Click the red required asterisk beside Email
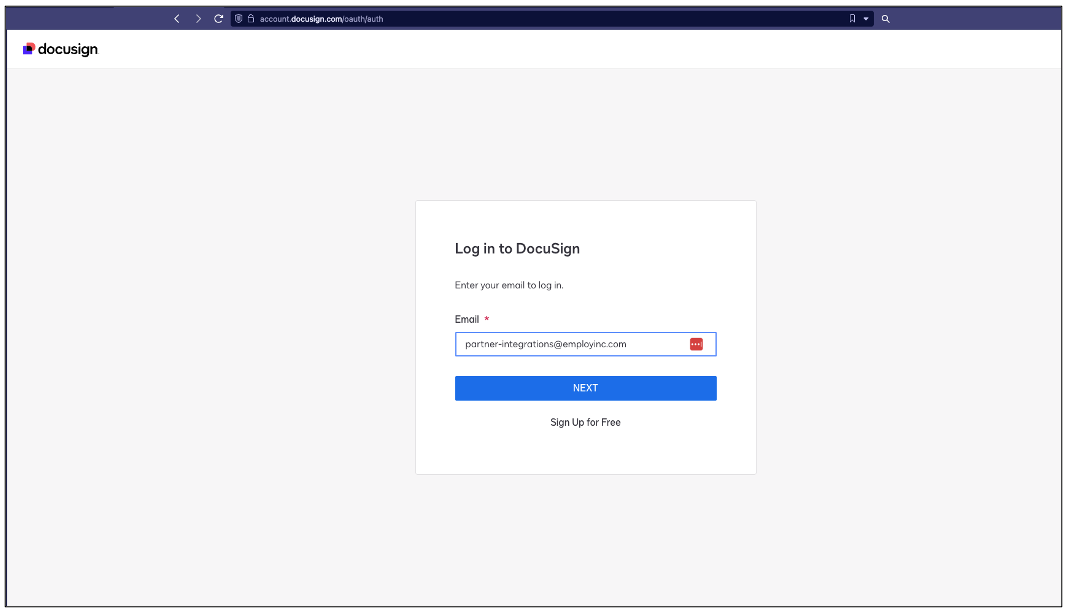This screenshot has height=613, width=1066. [x=487, y=320]
